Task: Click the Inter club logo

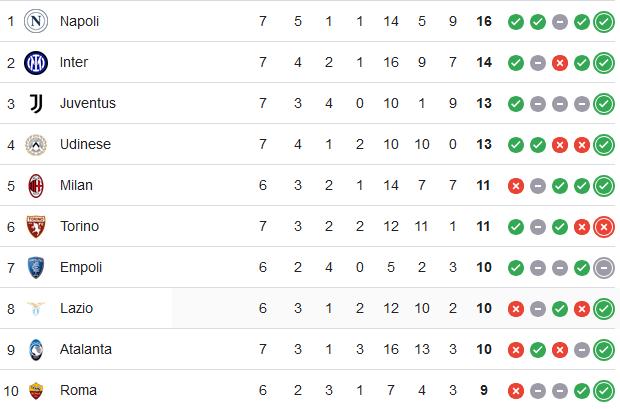Action: click(36, 62)
